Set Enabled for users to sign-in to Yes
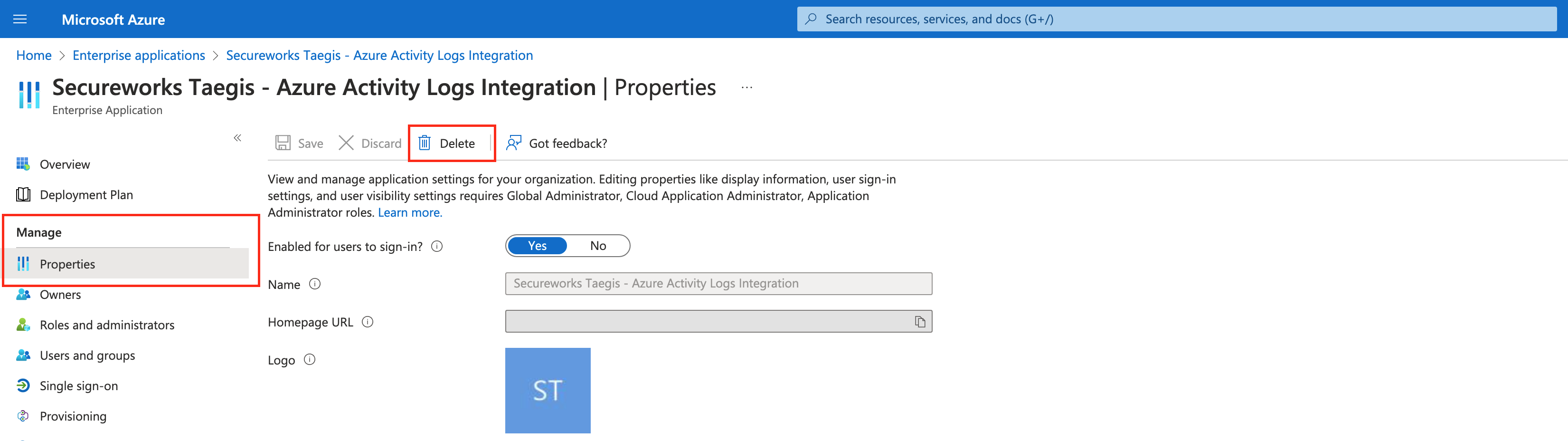The image size is (1568, 441). click(538, 246)
